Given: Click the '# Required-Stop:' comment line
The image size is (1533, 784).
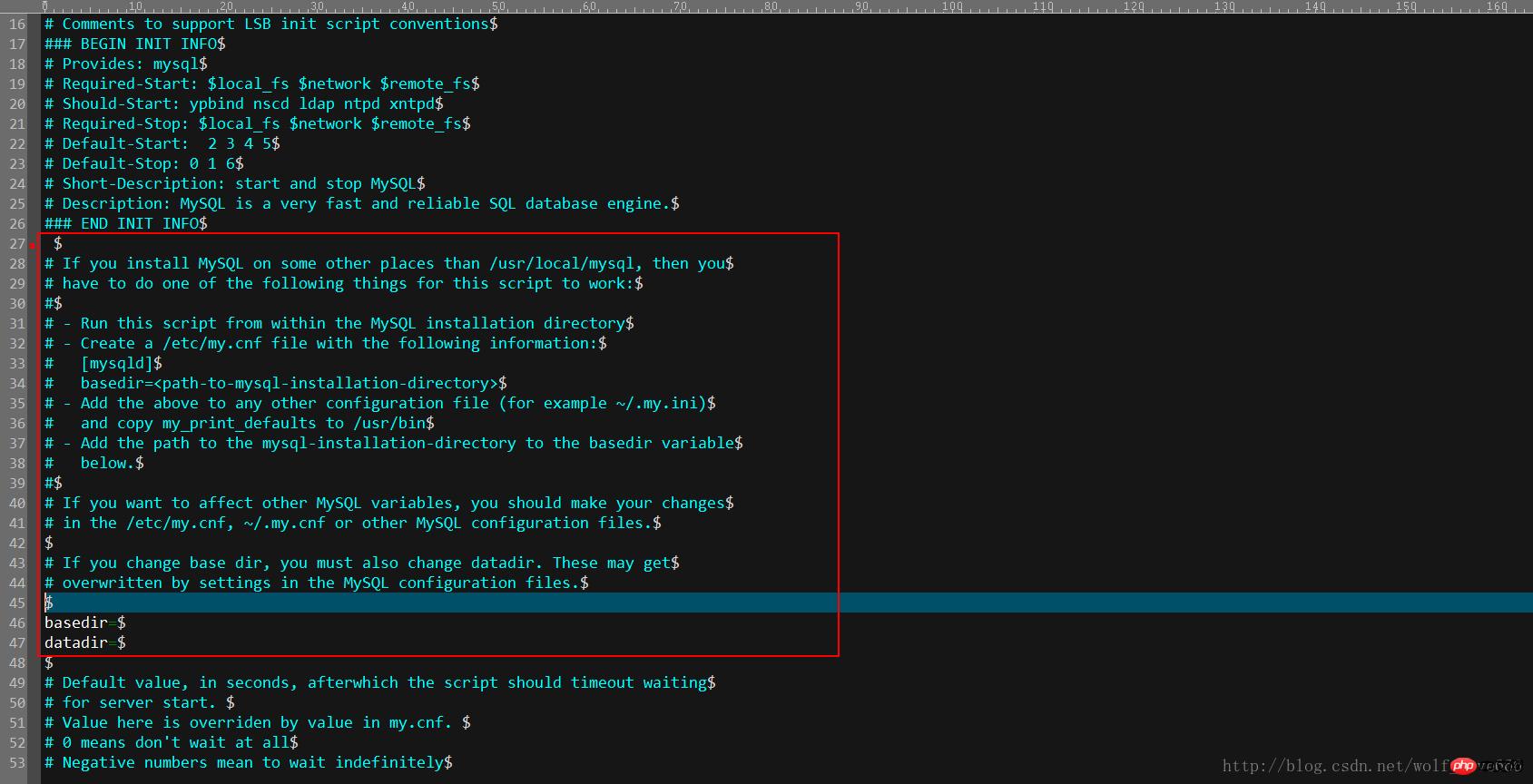Looking at the screenshot, I should click(x=258, y=123).
